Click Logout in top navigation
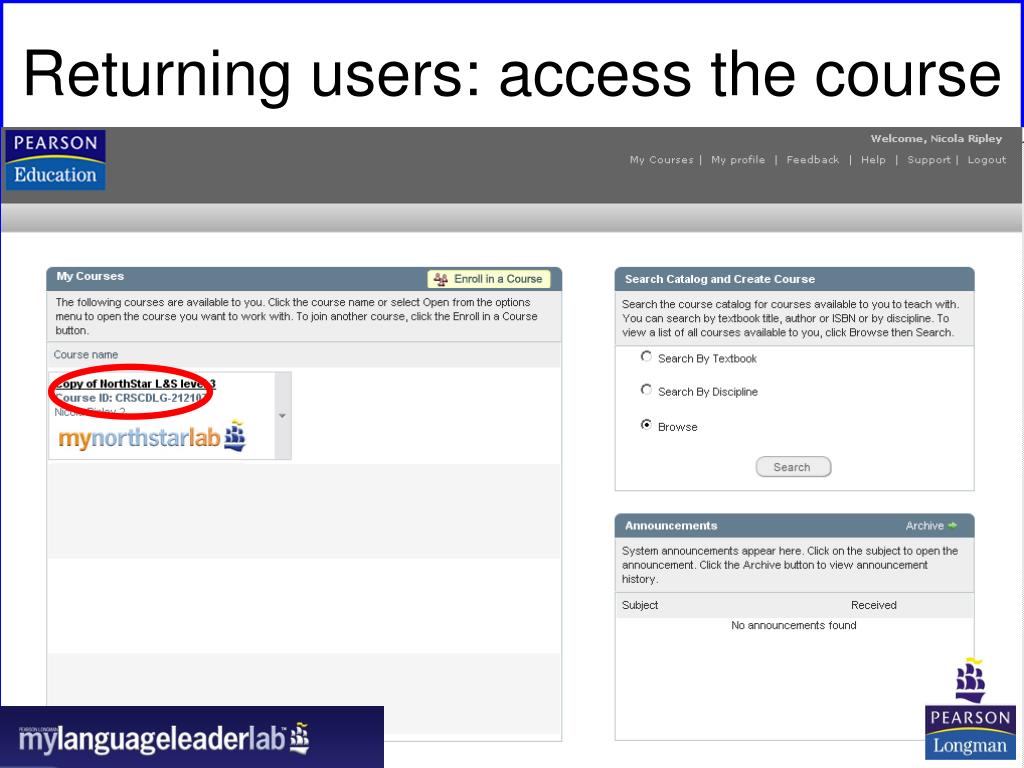Screen dimensions: 1024x768 click(987, 159)
